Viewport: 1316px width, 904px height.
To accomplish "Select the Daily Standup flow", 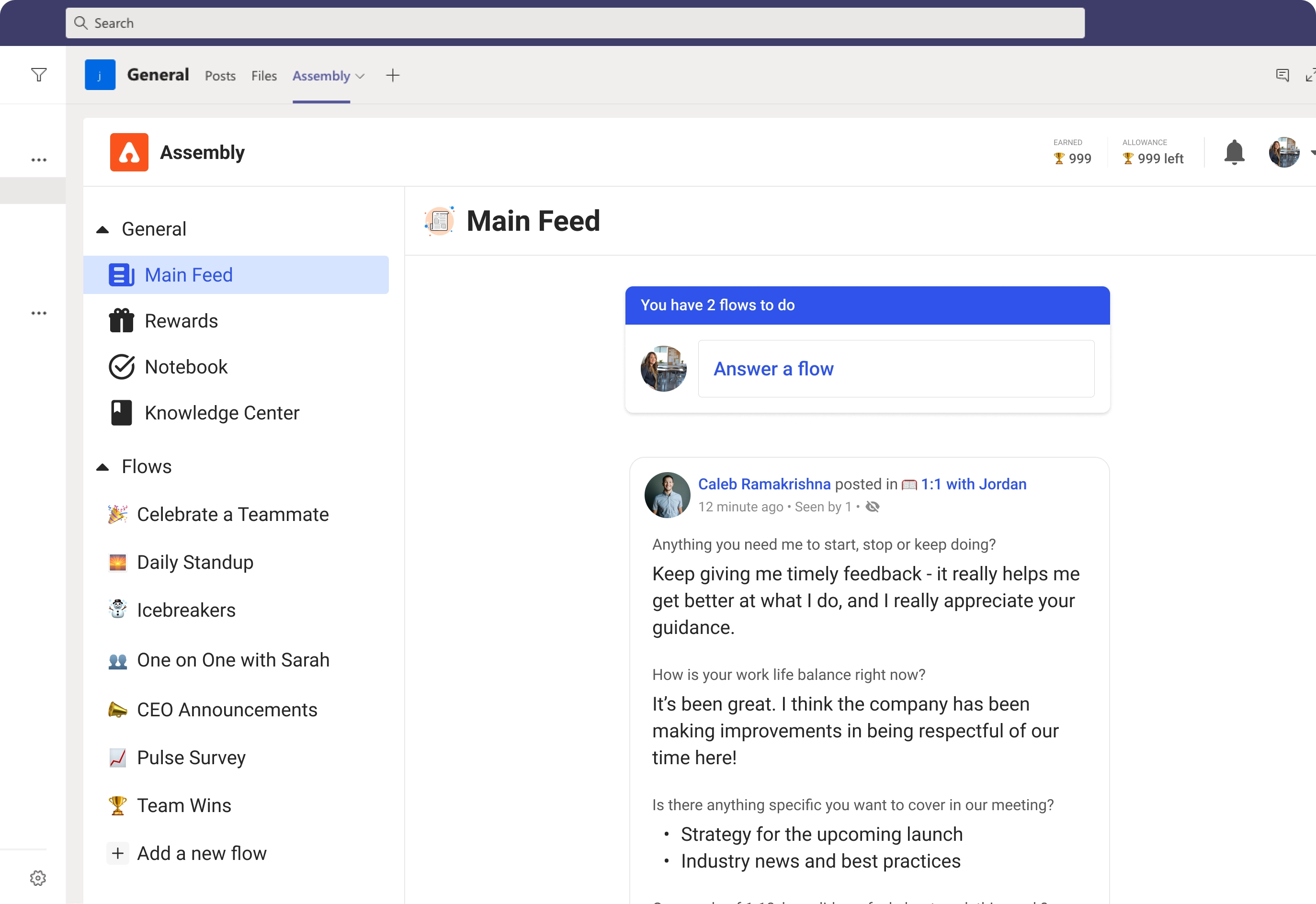I will [195, 561].
